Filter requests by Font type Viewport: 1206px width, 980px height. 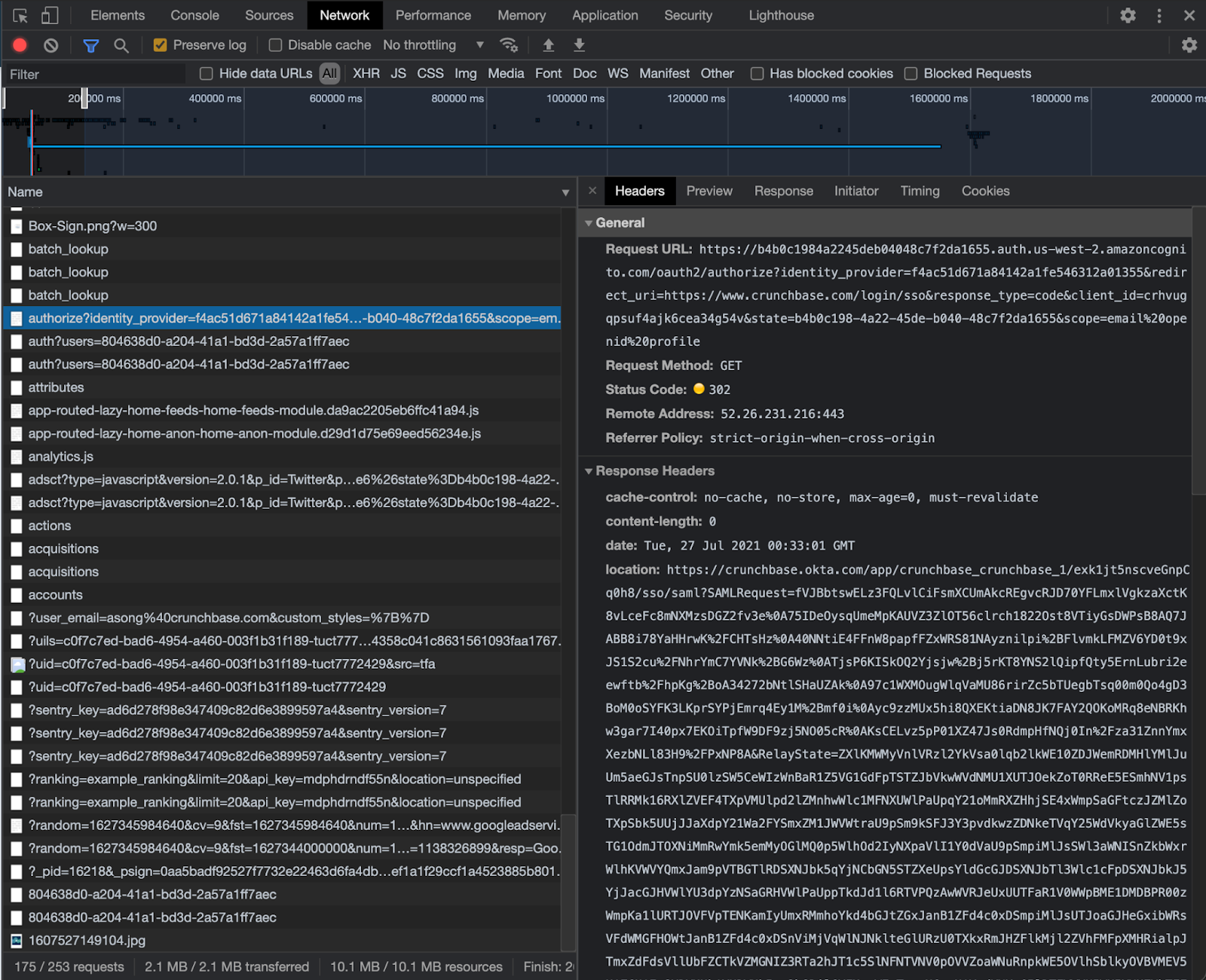[x=549, y=73]
